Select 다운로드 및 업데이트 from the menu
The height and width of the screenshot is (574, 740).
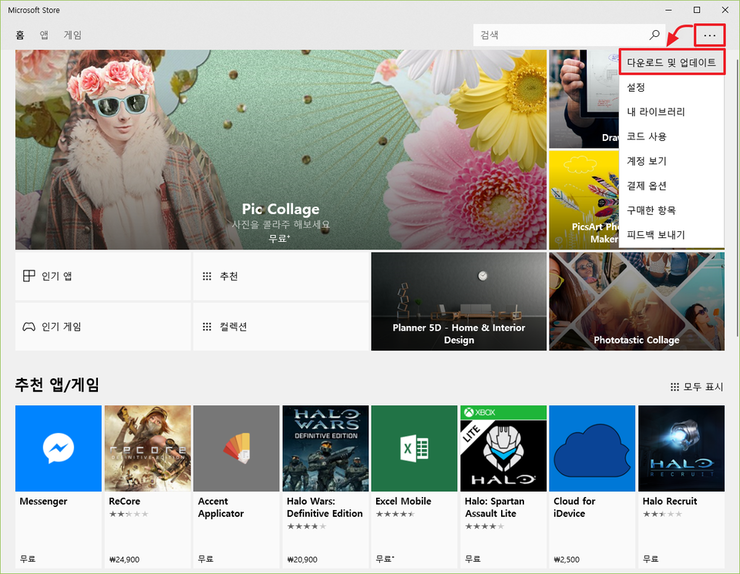[x=672, y=62]
